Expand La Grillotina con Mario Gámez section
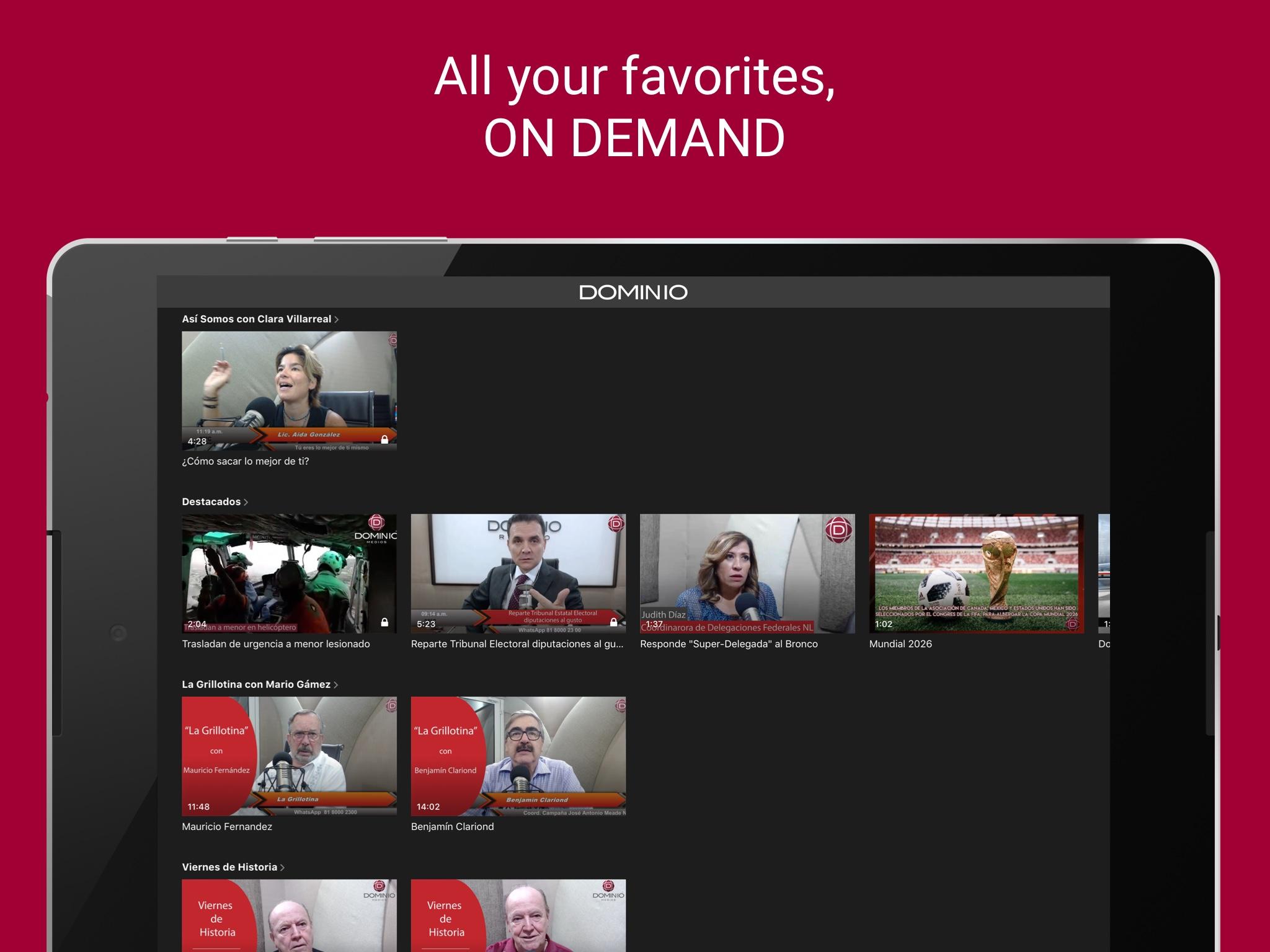The width and height of the screenshot is (1270, 952). click(335, 685)
